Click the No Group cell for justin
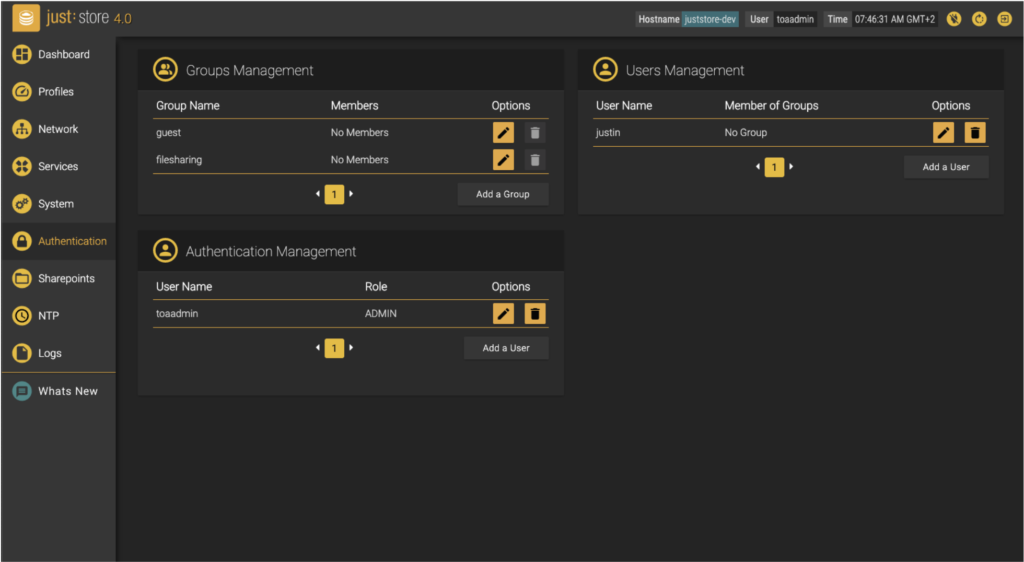The height and width of the screenshot is (562, 1024). click(746, 133)
